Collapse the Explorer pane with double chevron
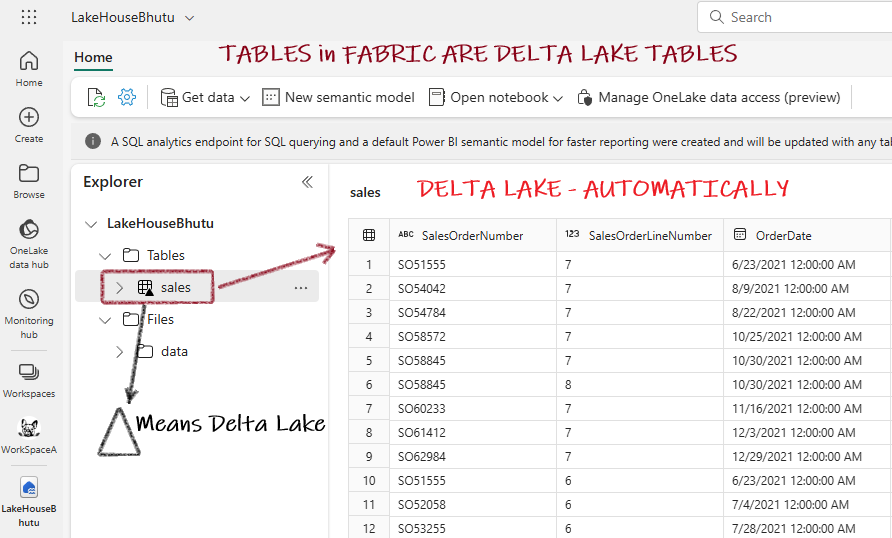Viewport: 892px width, 538px height. (307, 182)
